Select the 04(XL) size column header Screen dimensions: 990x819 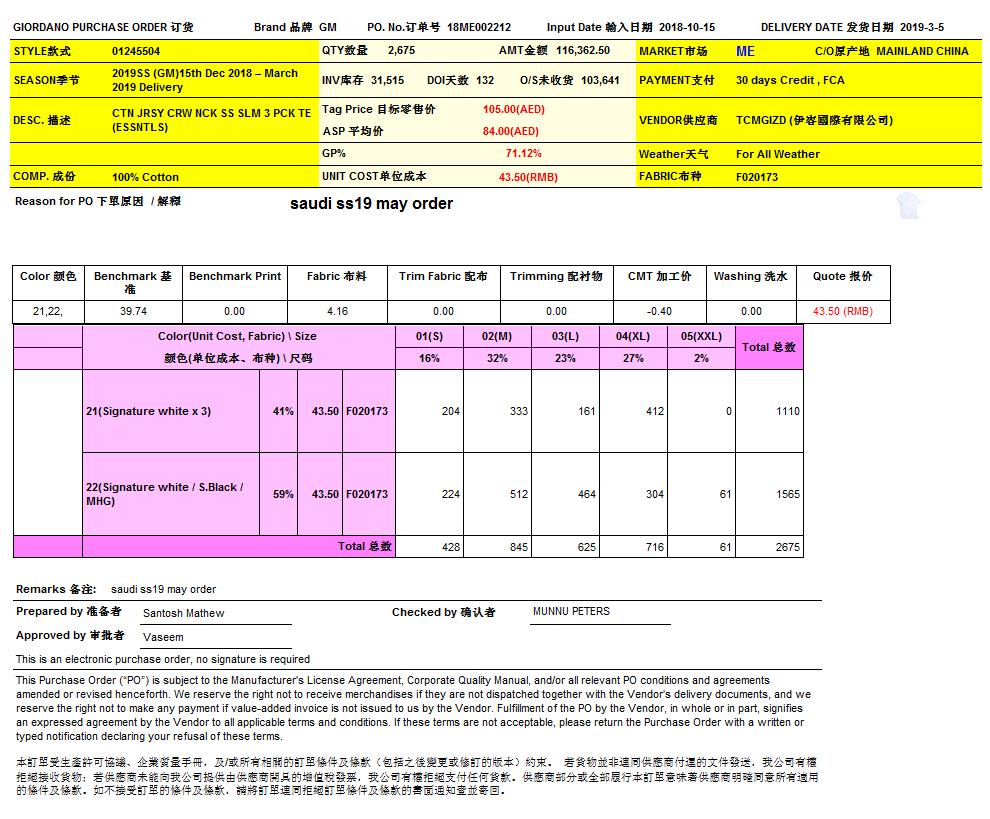[x=633, y=337]
